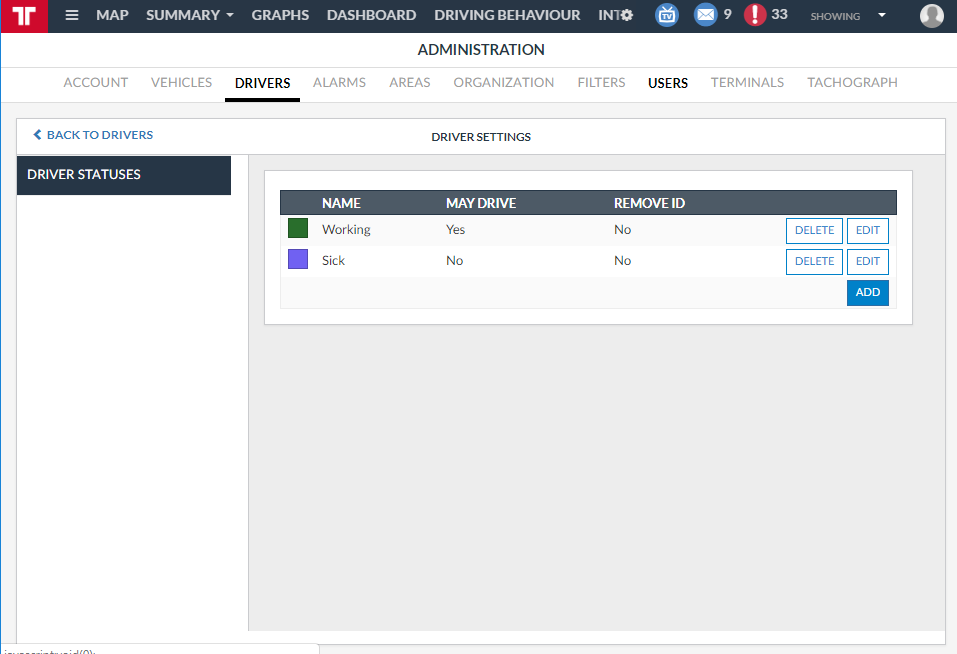Open the messages envelope icon
957x654 pixels.
pos(706,15)
